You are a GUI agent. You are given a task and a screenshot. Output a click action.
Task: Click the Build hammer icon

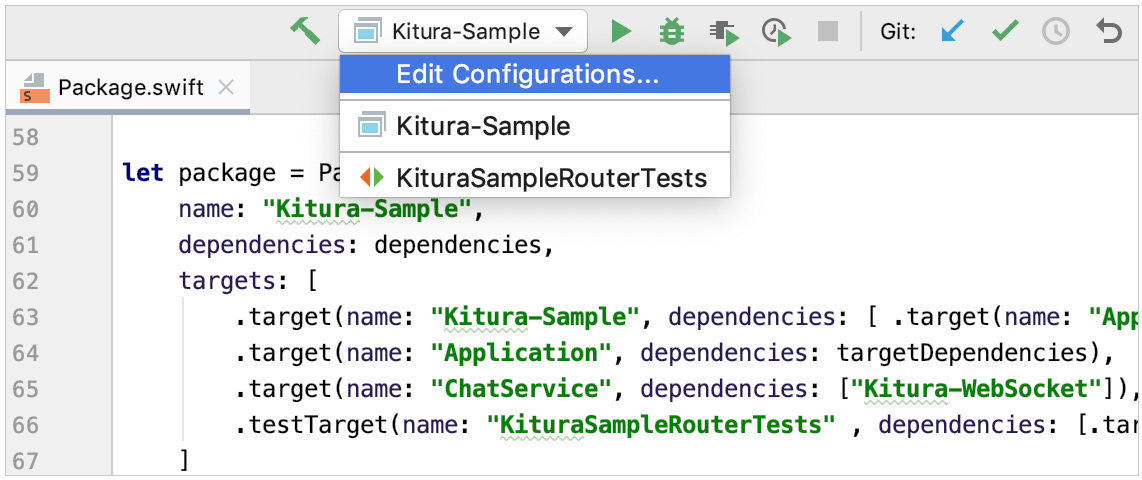coord(305,31)
